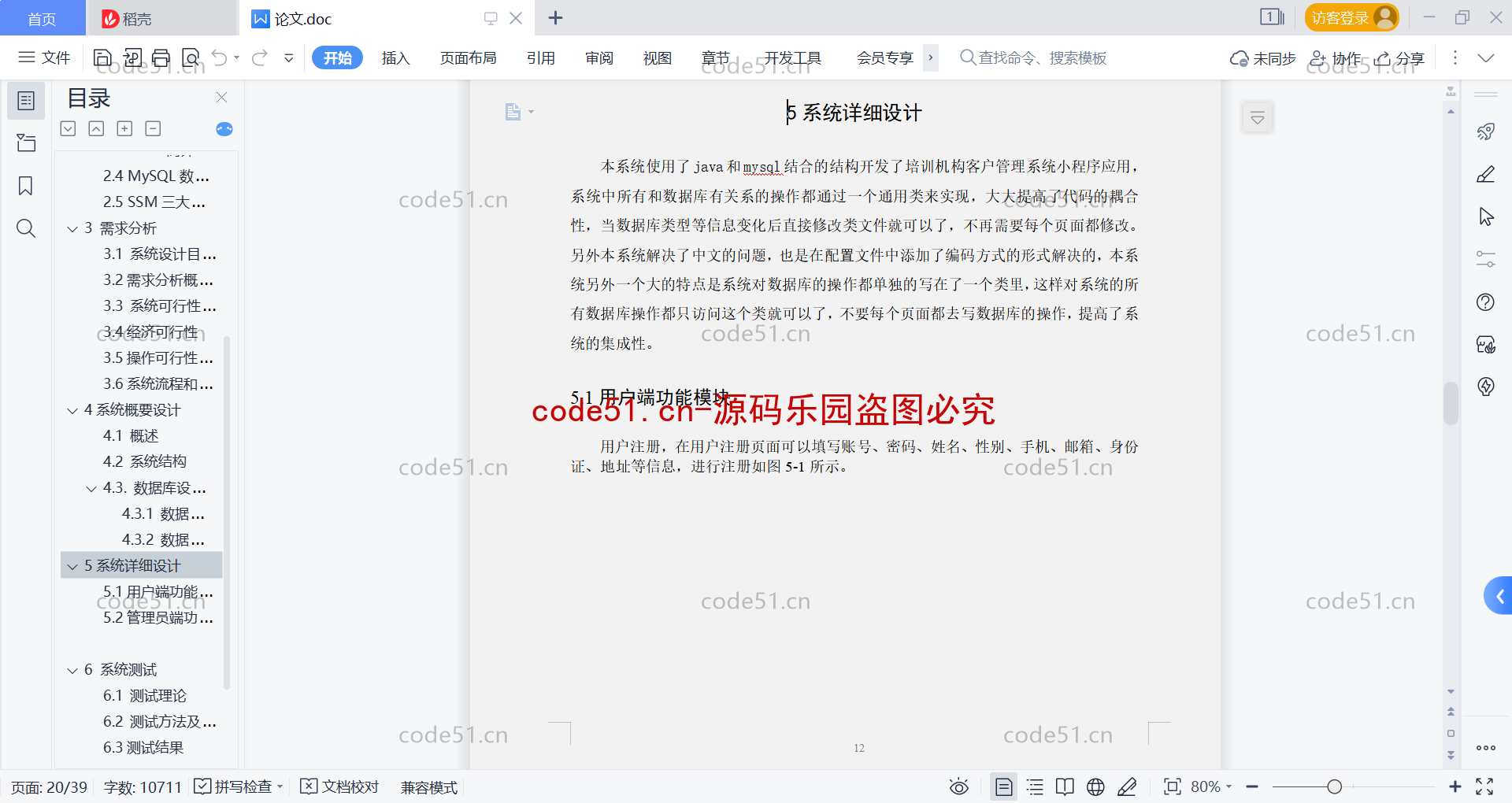1512x803 pixels.
Task: Expand more ribbon tabs arrow after 会员专享
Action: [x=931, y=57]
